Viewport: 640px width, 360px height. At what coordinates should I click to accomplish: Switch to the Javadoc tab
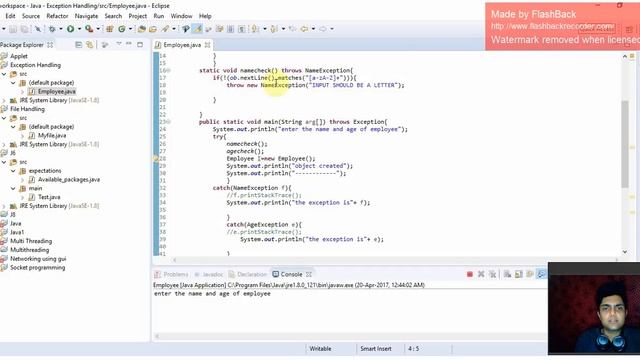pyautogui.click(x=209, y=274)
